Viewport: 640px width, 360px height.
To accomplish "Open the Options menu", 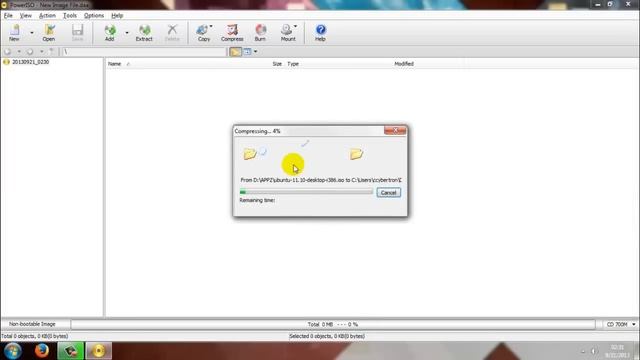I will pyautogui.click(x=94, y=16).
